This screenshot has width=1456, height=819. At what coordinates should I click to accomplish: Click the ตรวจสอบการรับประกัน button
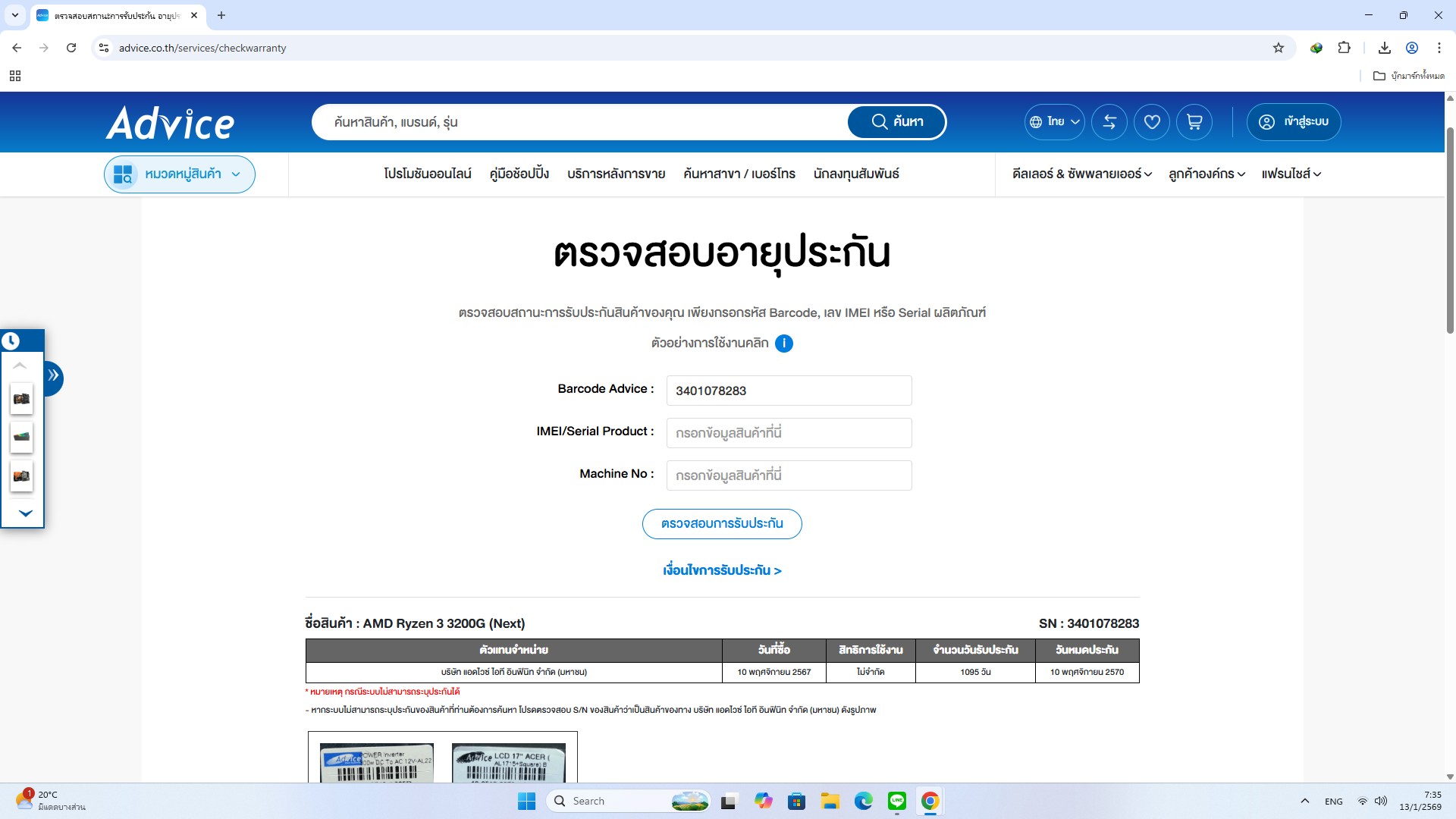[721, 524]
